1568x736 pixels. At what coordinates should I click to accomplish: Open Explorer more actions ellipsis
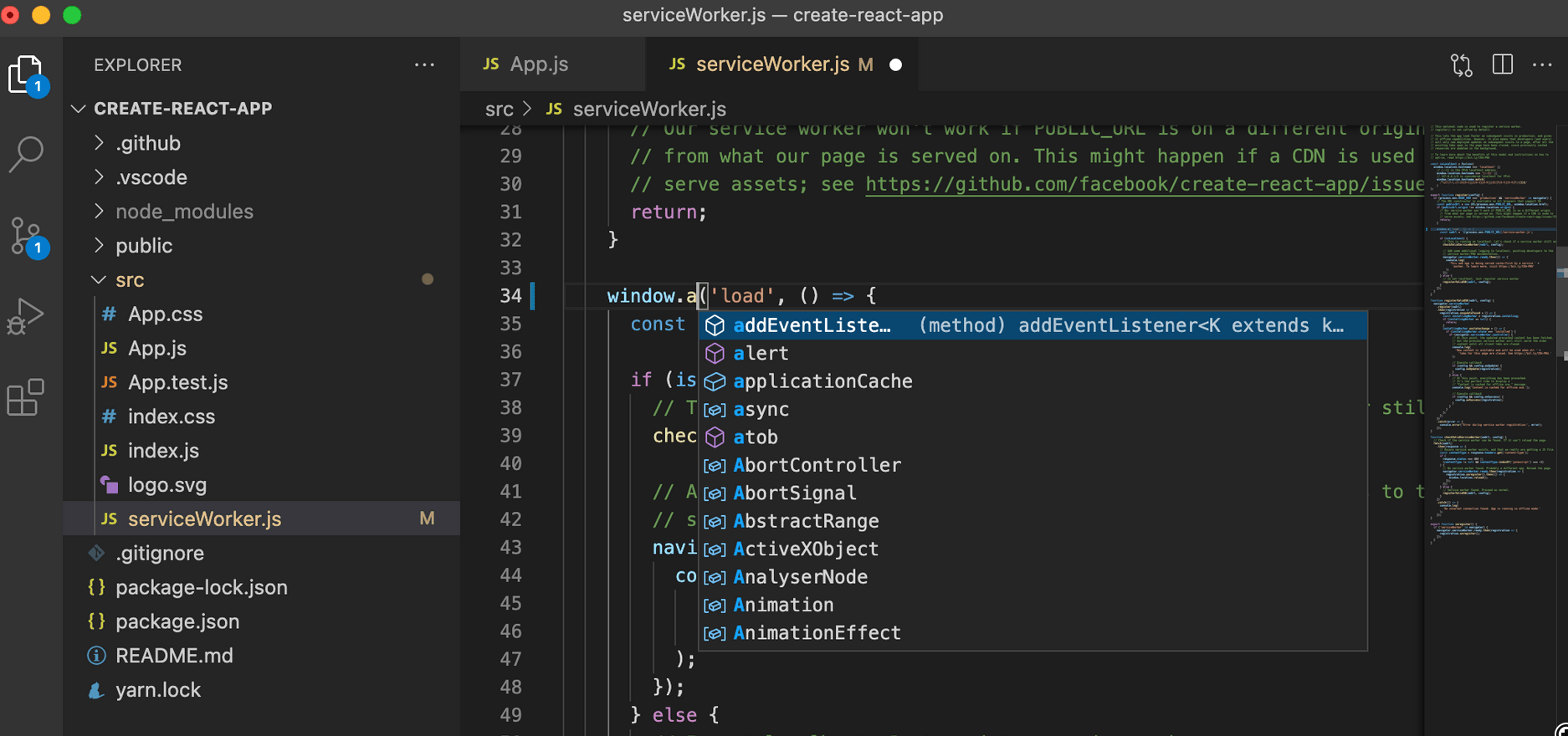pos(424,65)
